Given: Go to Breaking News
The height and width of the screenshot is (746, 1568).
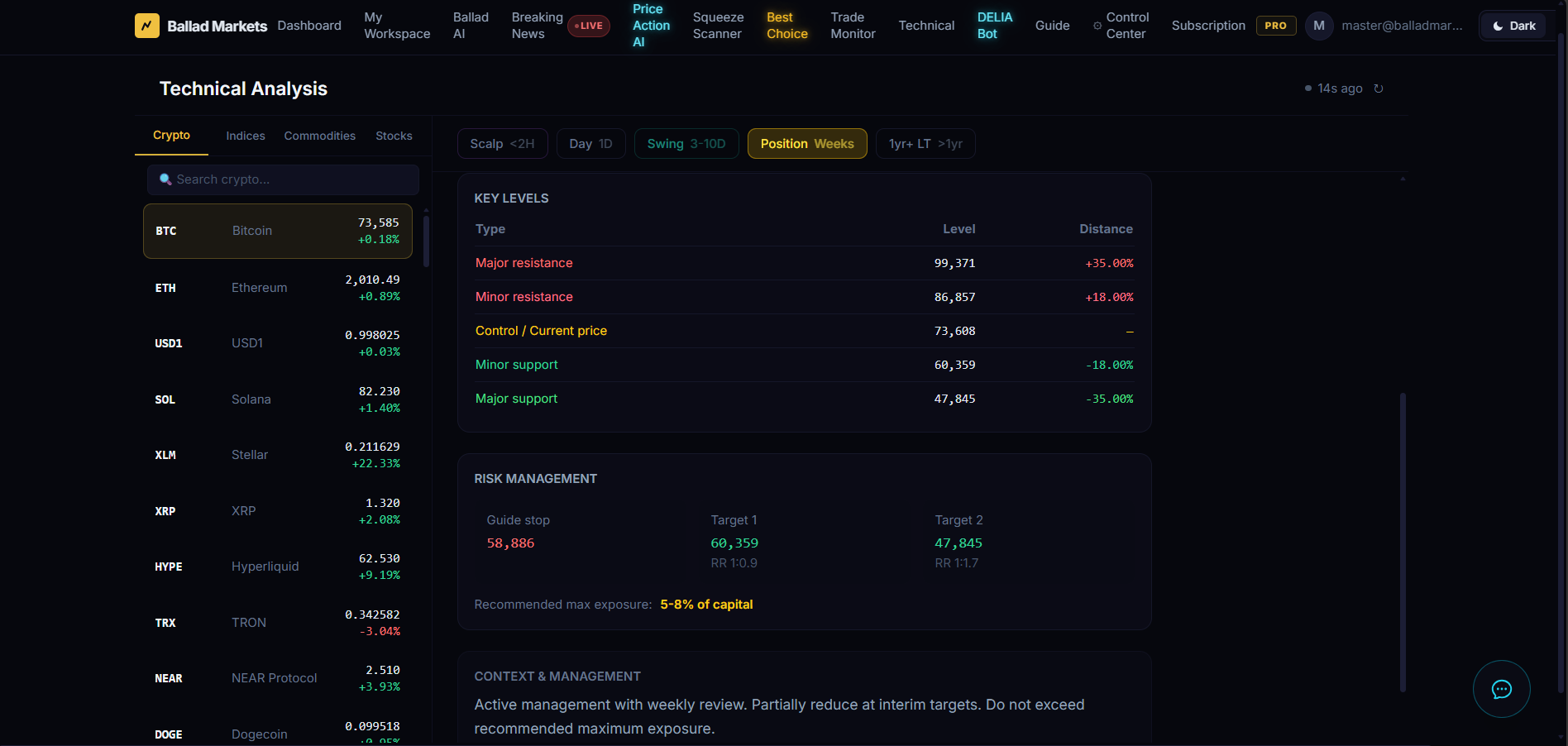Looking at the screenshot, I should point(537,26).
